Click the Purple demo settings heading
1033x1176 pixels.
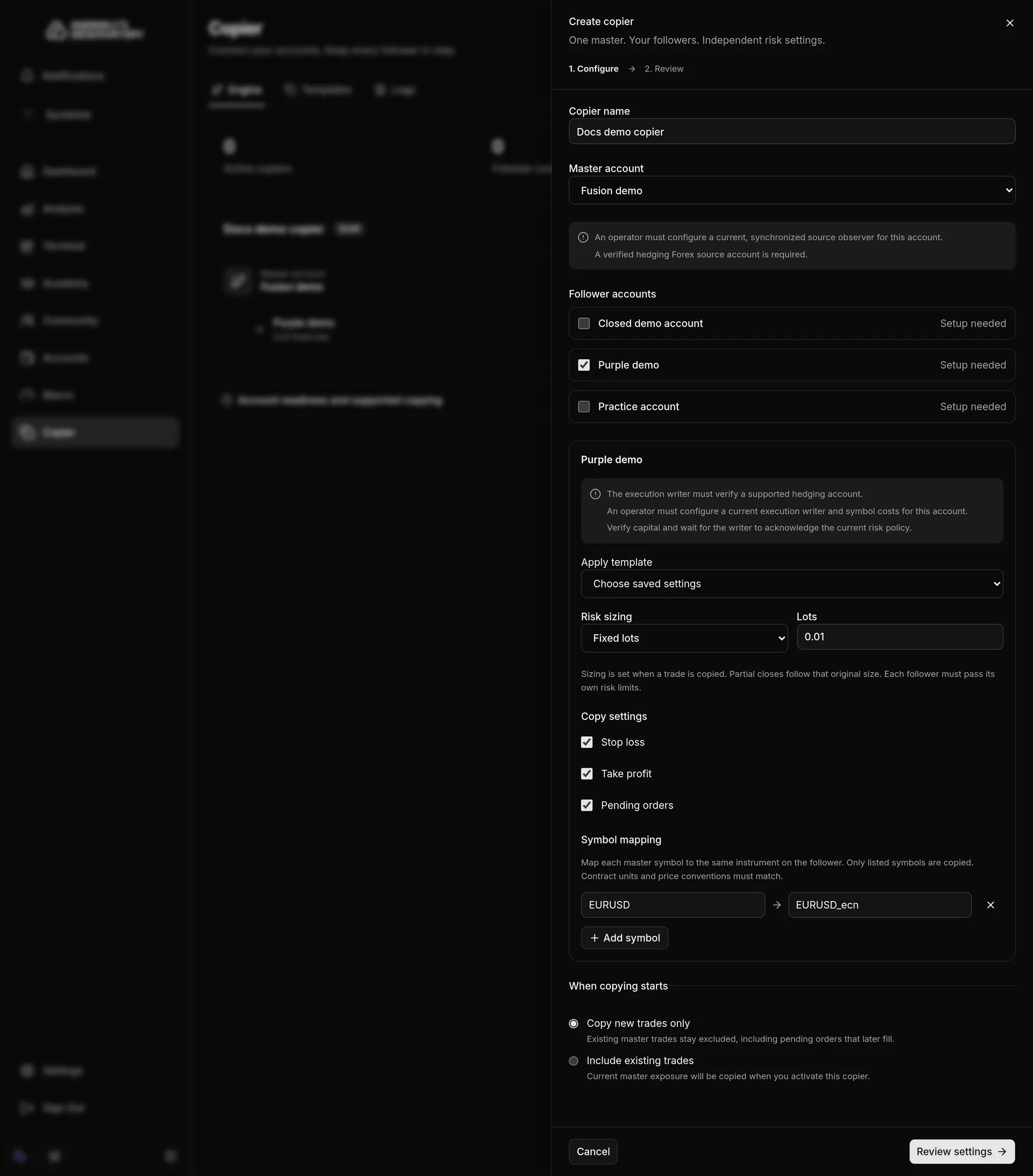[612, 460]
